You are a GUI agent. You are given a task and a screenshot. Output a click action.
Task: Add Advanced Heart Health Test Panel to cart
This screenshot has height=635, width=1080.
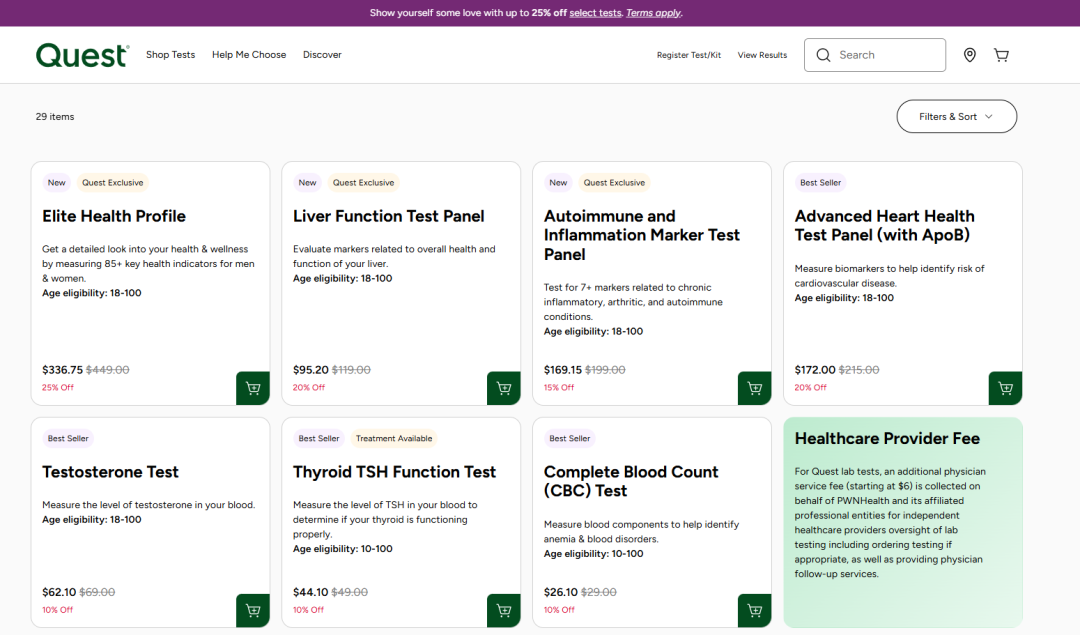[1005, 388]
